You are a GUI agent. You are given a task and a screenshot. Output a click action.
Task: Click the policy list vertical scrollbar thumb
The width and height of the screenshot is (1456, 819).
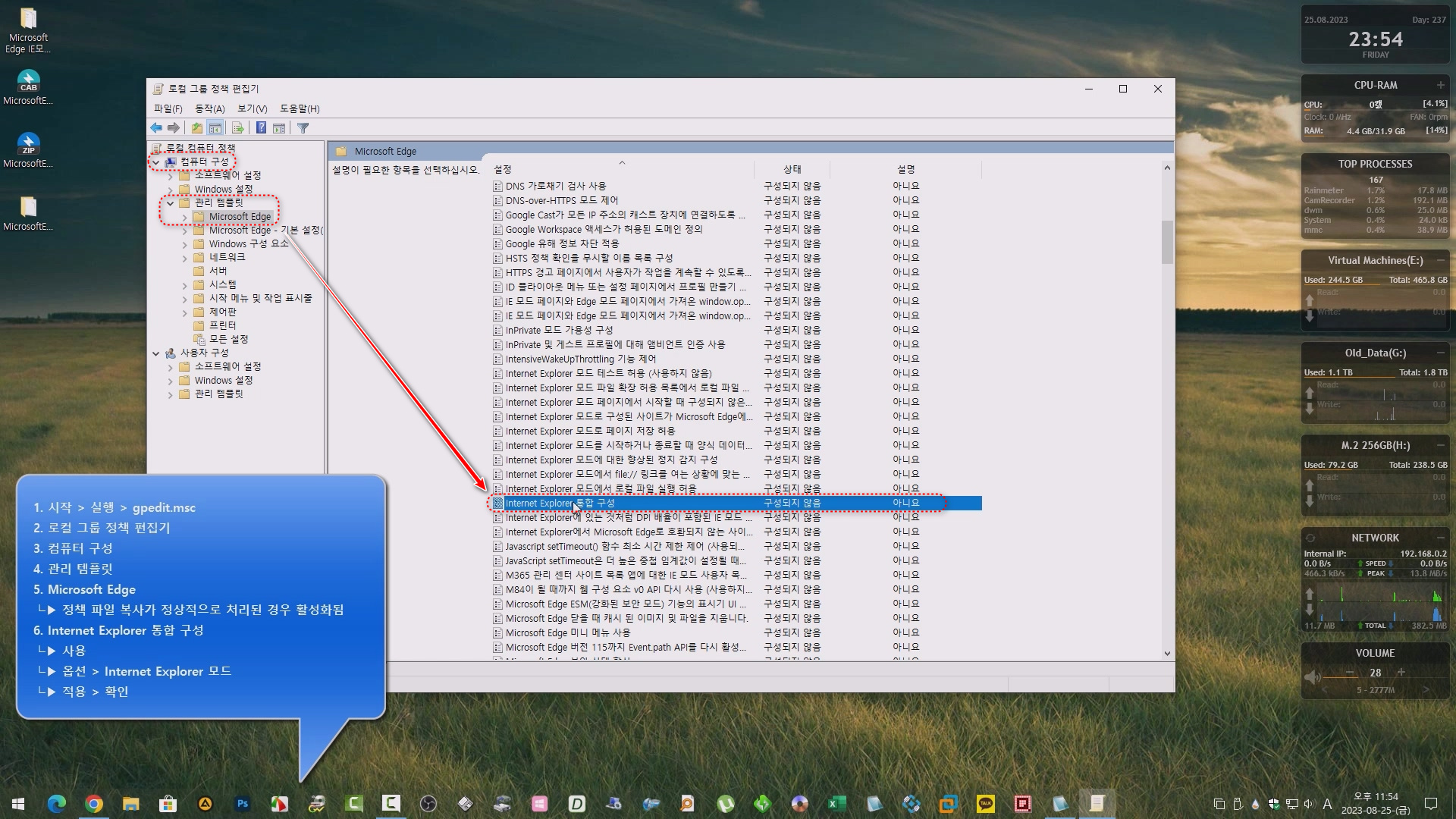(1167, 242)
